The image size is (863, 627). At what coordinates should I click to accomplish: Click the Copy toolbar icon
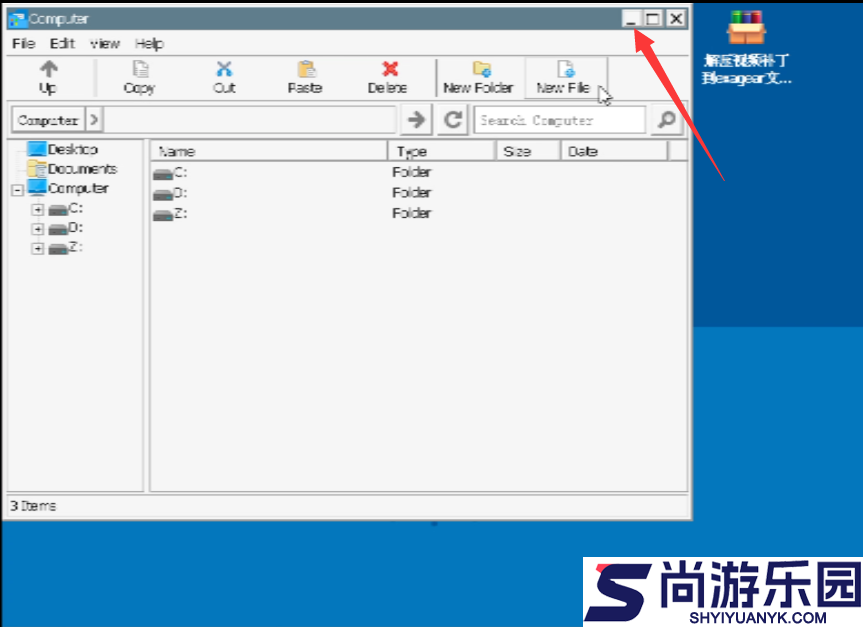coord(140,69)
